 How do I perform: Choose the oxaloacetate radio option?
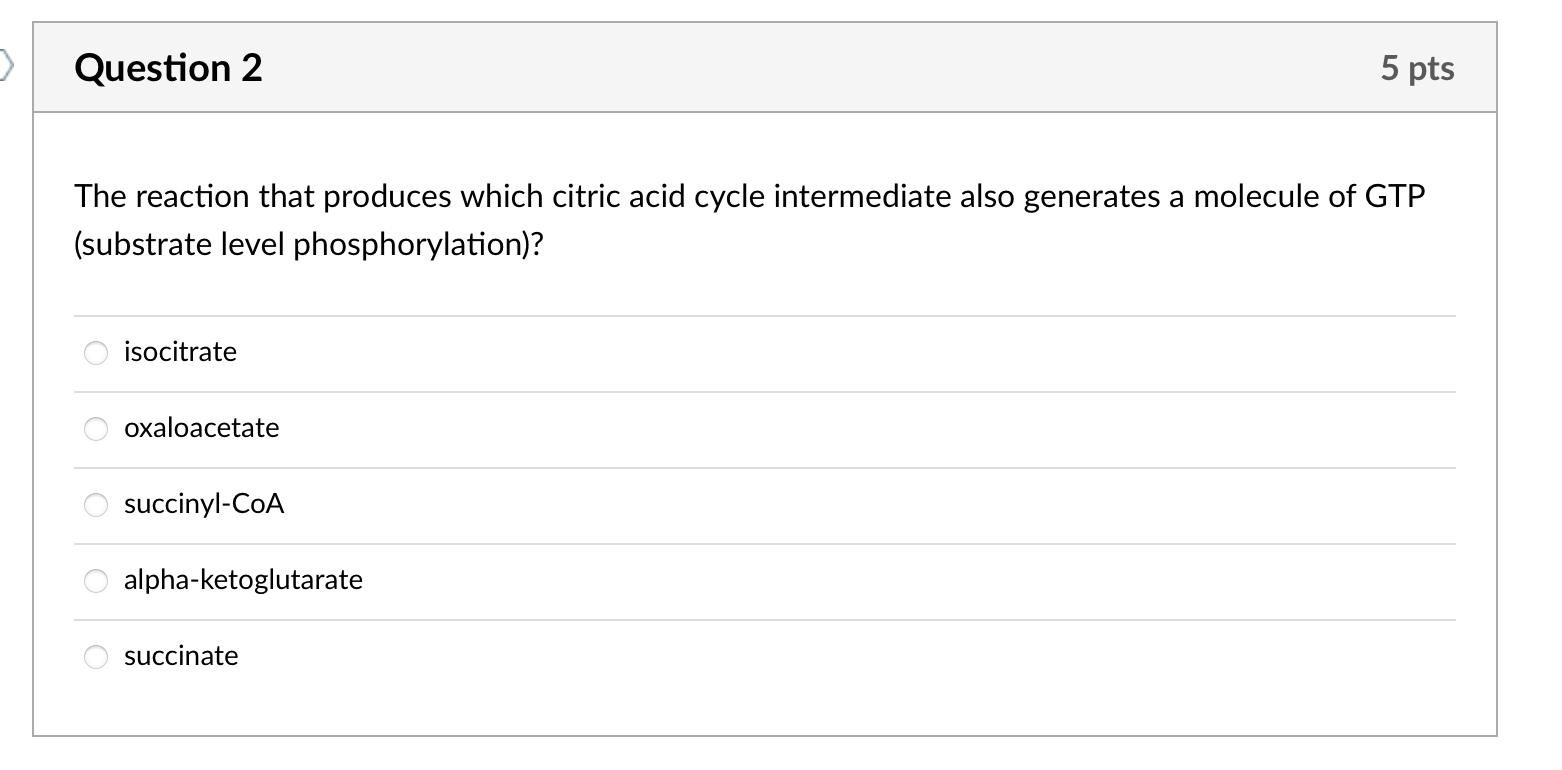point(96,429)
